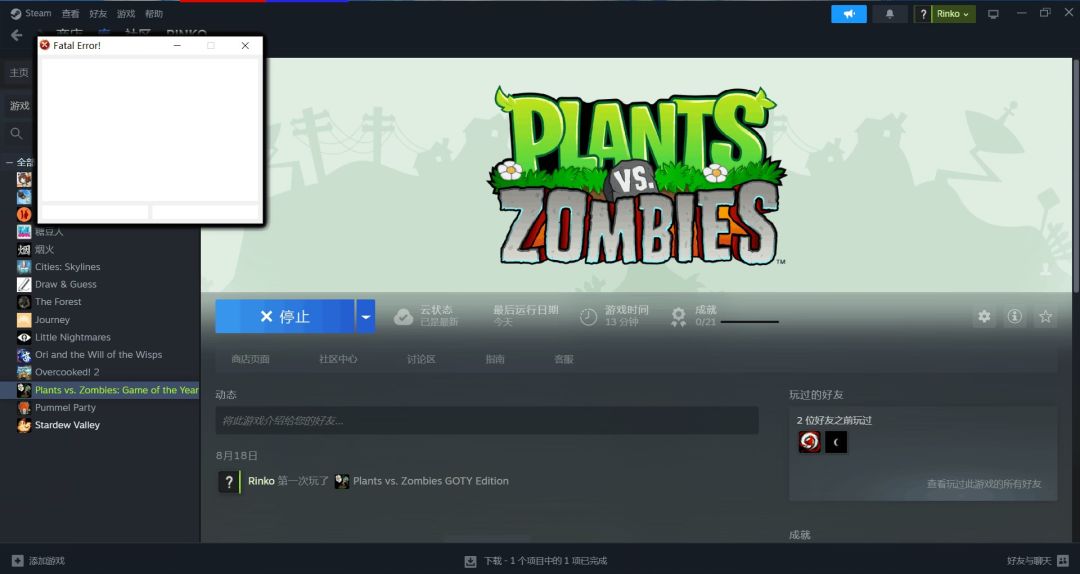Expand the dropdown arrow beside 停止

coord(366,316)
